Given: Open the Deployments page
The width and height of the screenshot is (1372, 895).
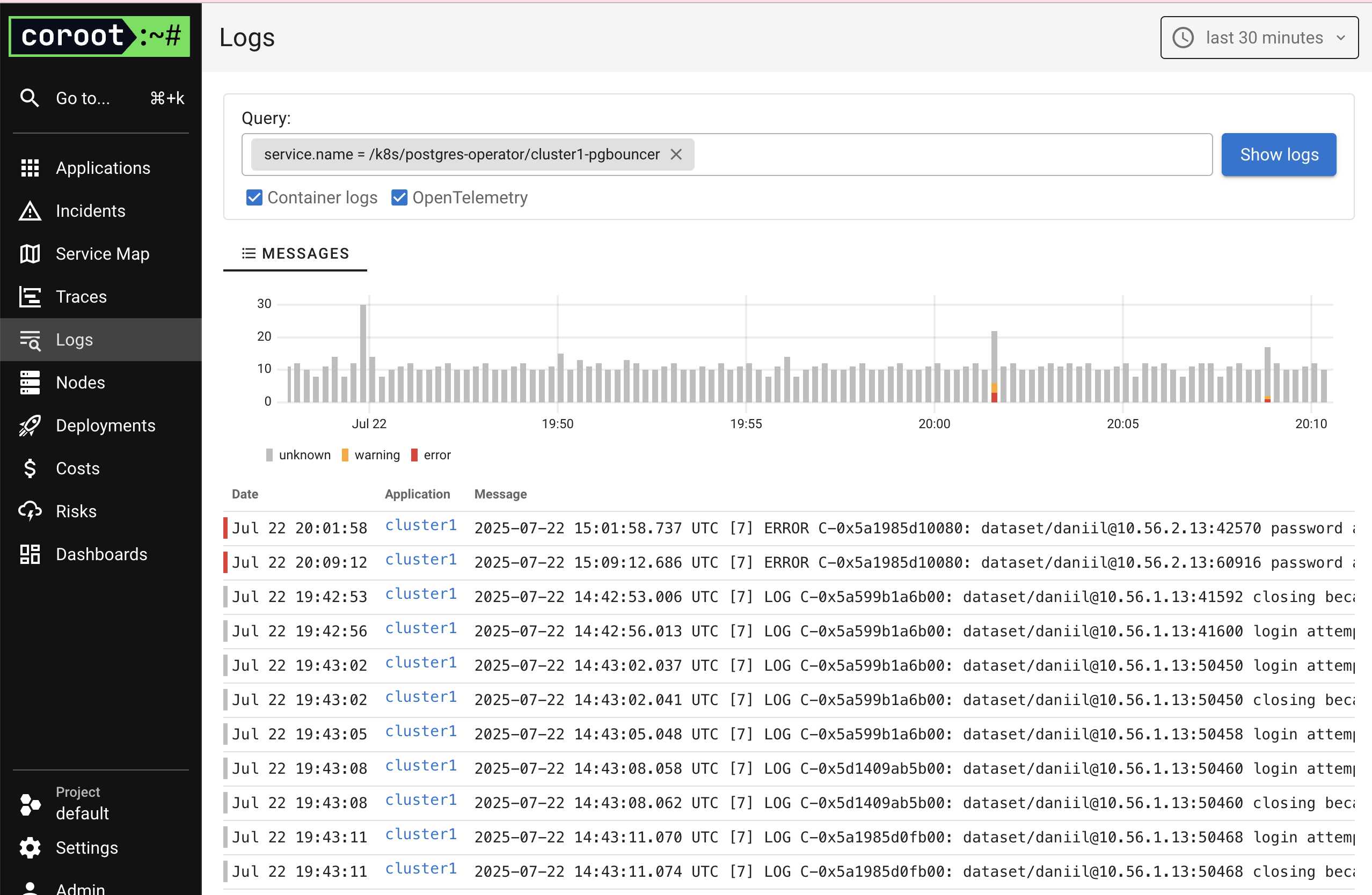Looking at the screenshot, I should 101,426.
